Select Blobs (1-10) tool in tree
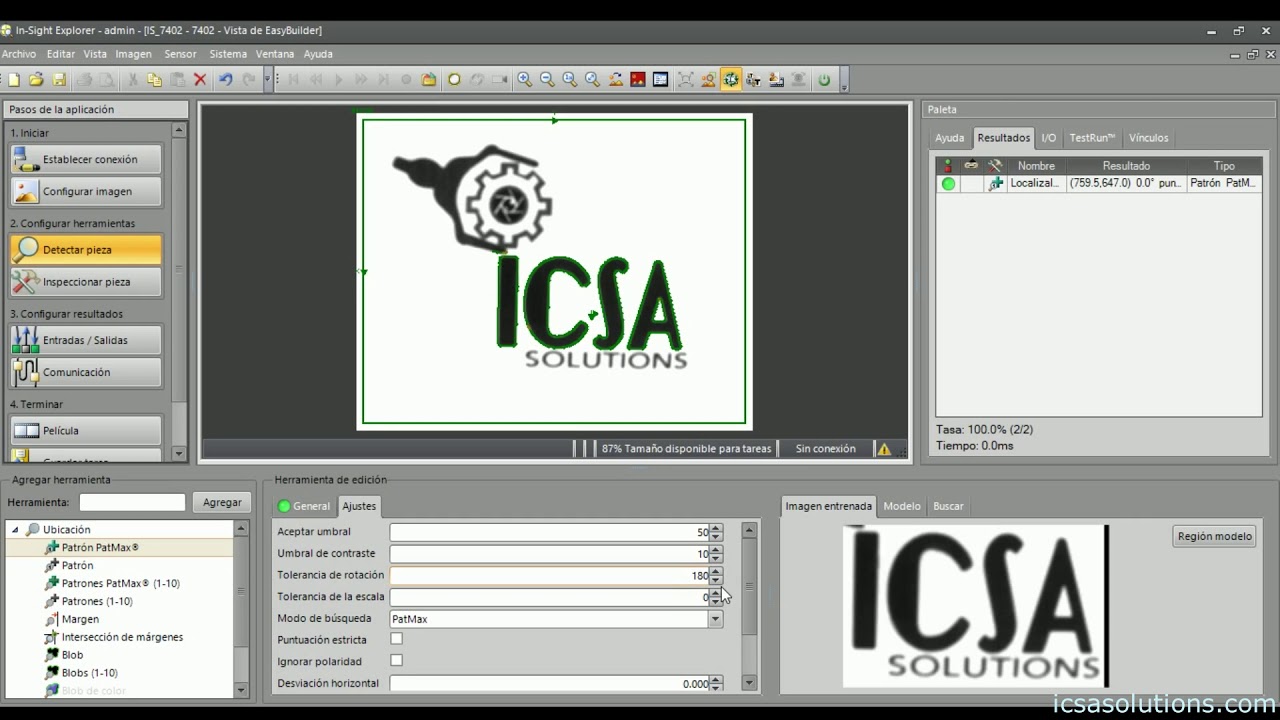 tap(89, 674)
